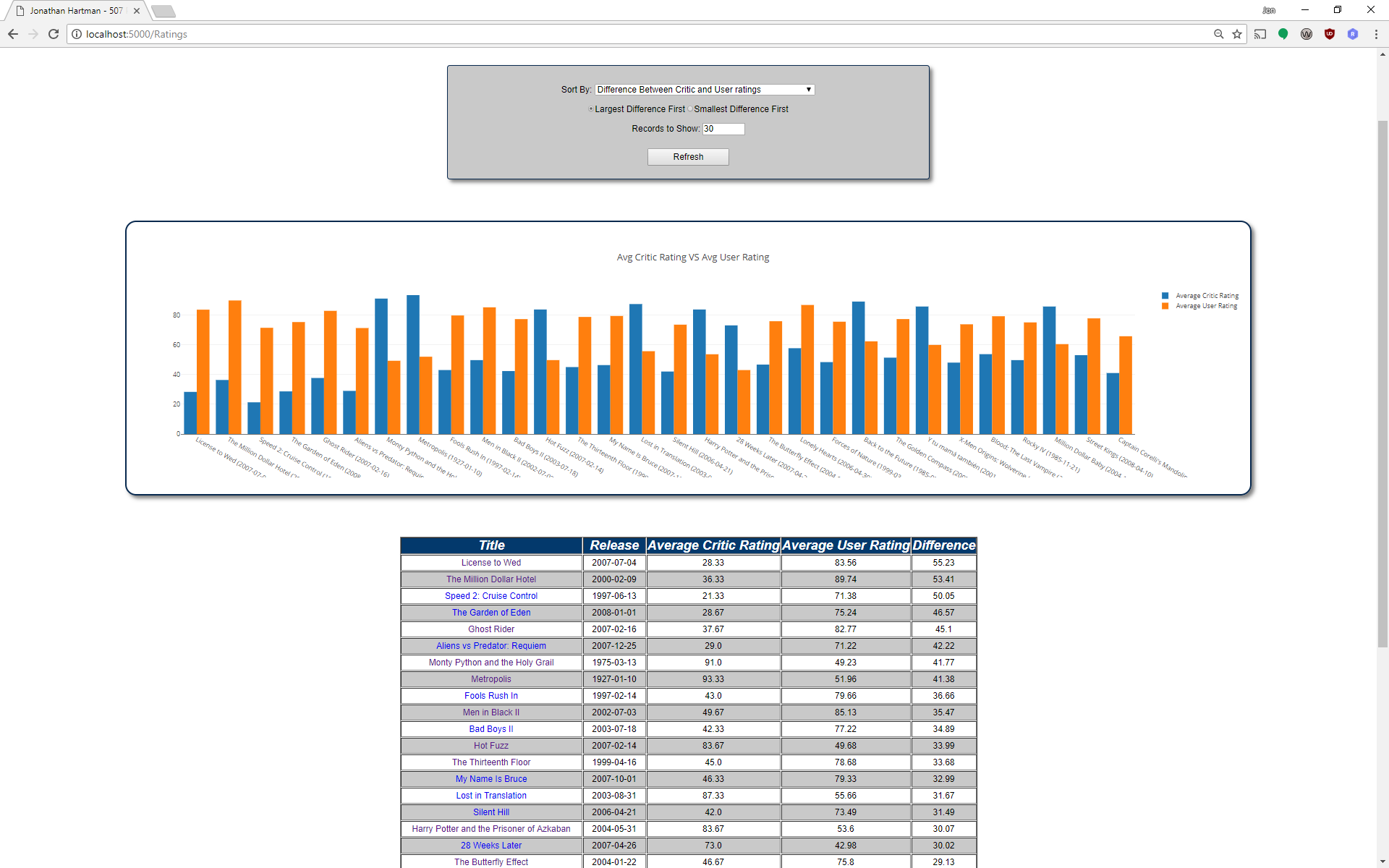Open the 28 Weeks Later link

(491, 846)
